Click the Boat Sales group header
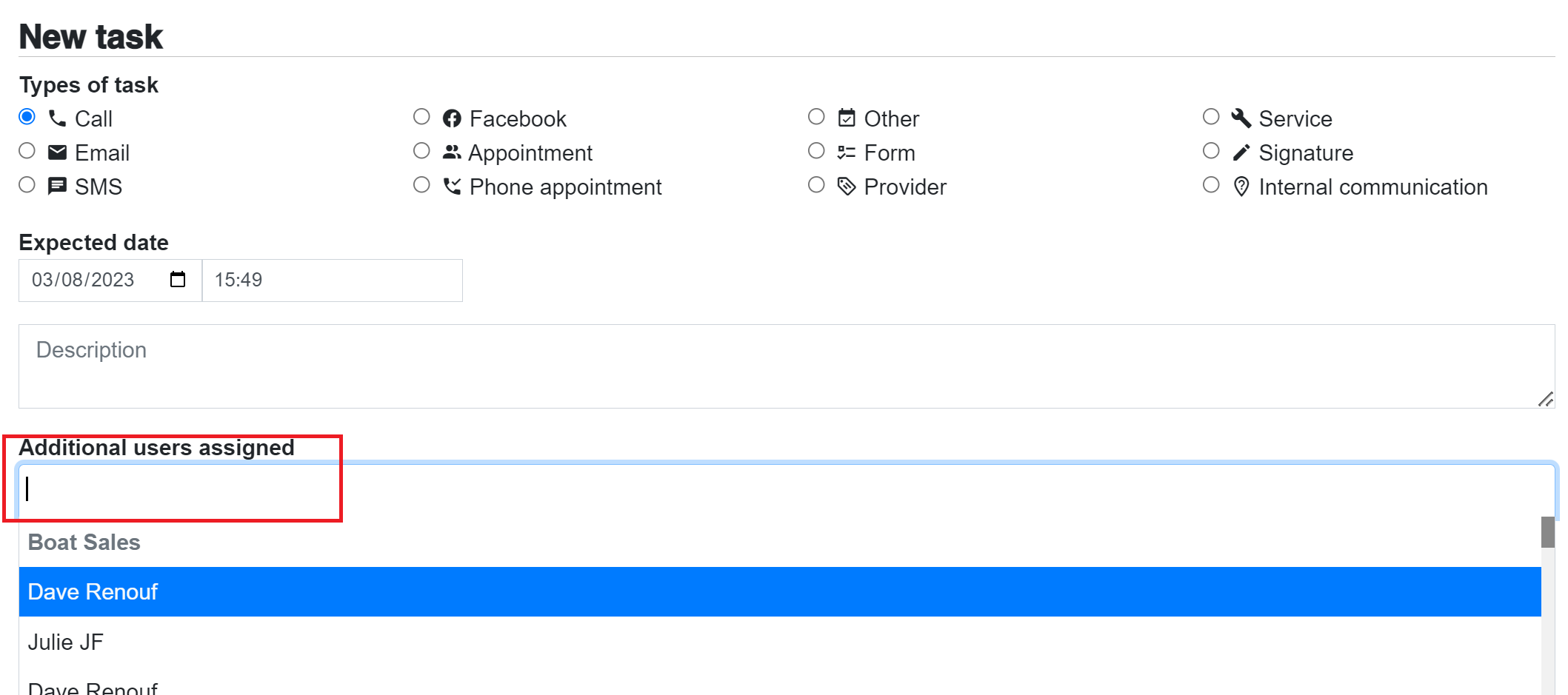 [x=84, y=543]
